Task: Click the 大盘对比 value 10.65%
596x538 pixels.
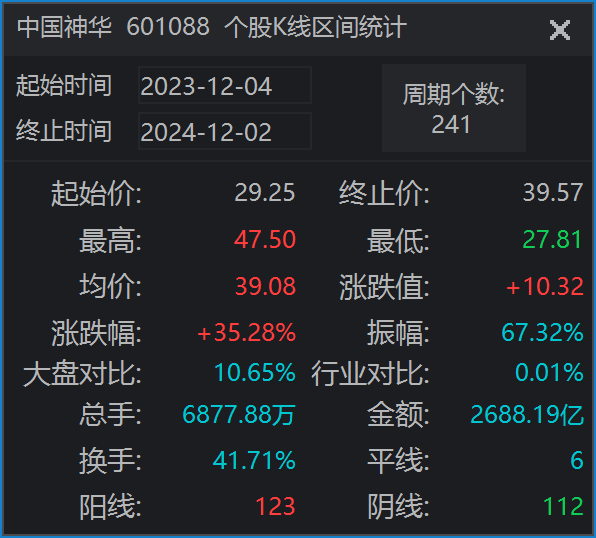Action: 255,372
